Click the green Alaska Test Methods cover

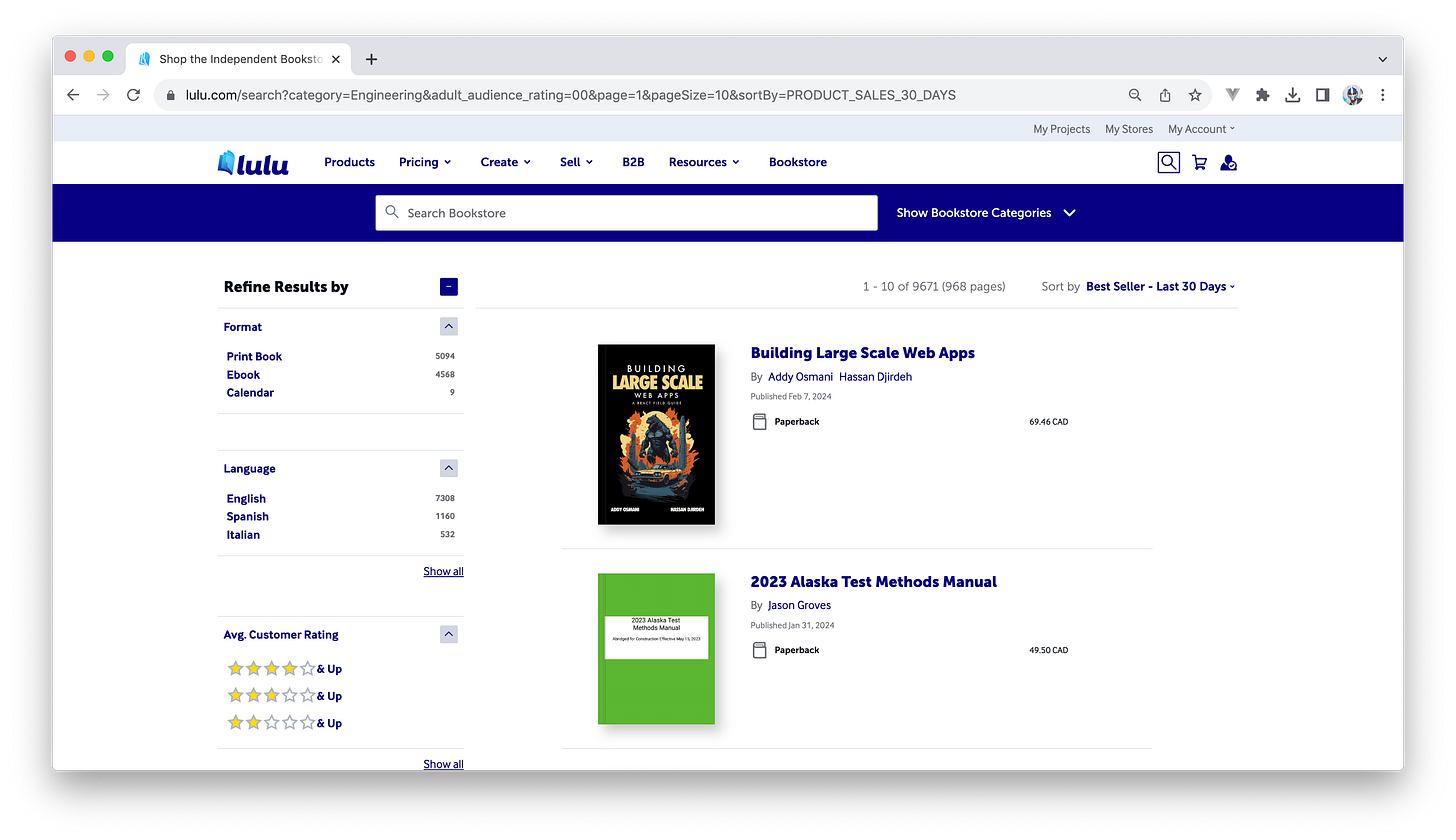(656, 648)
